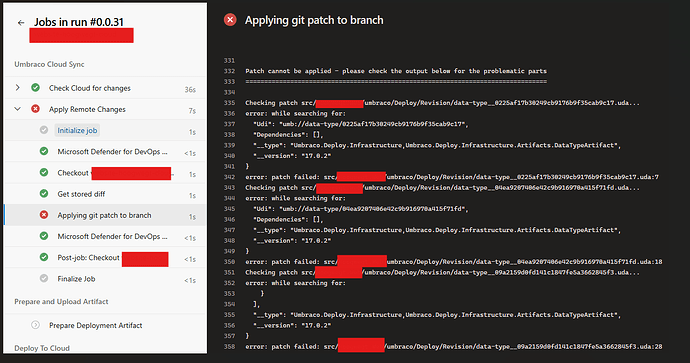Click the grey status icon beside Finalize Job

[44, 278]
